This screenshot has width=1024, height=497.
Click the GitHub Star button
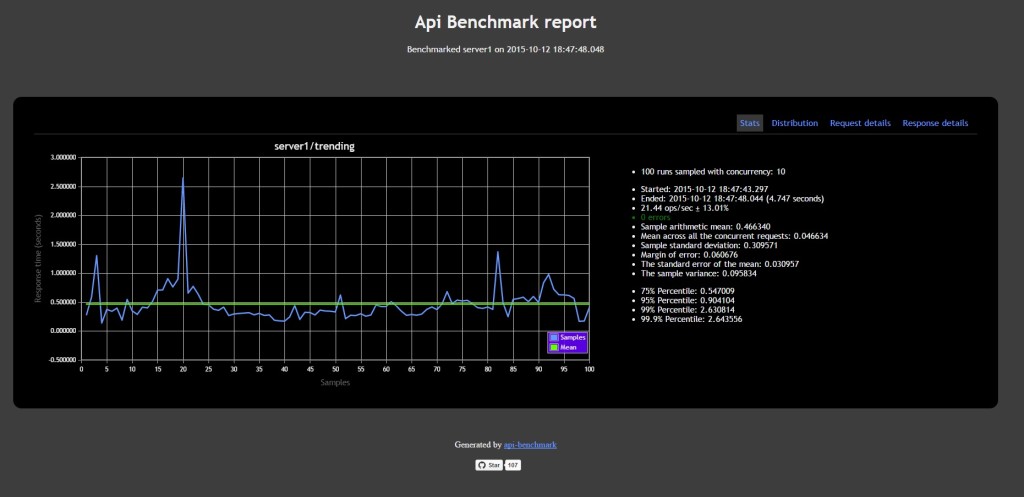(x=488, y=465)
